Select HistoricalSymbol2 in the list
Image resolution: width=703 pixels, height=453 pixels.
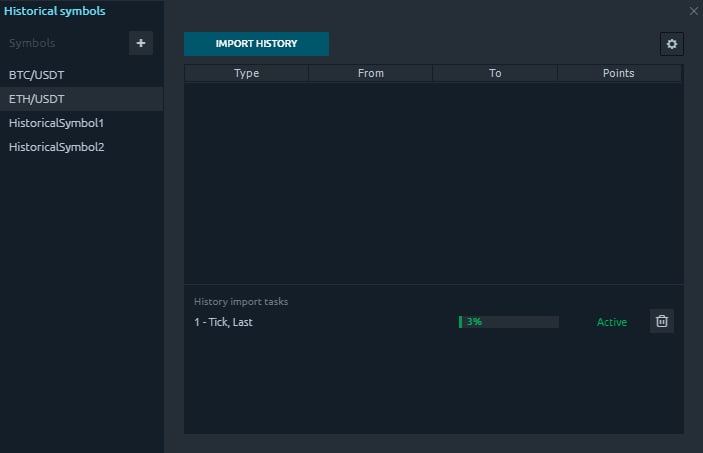(x=82, y=147)
